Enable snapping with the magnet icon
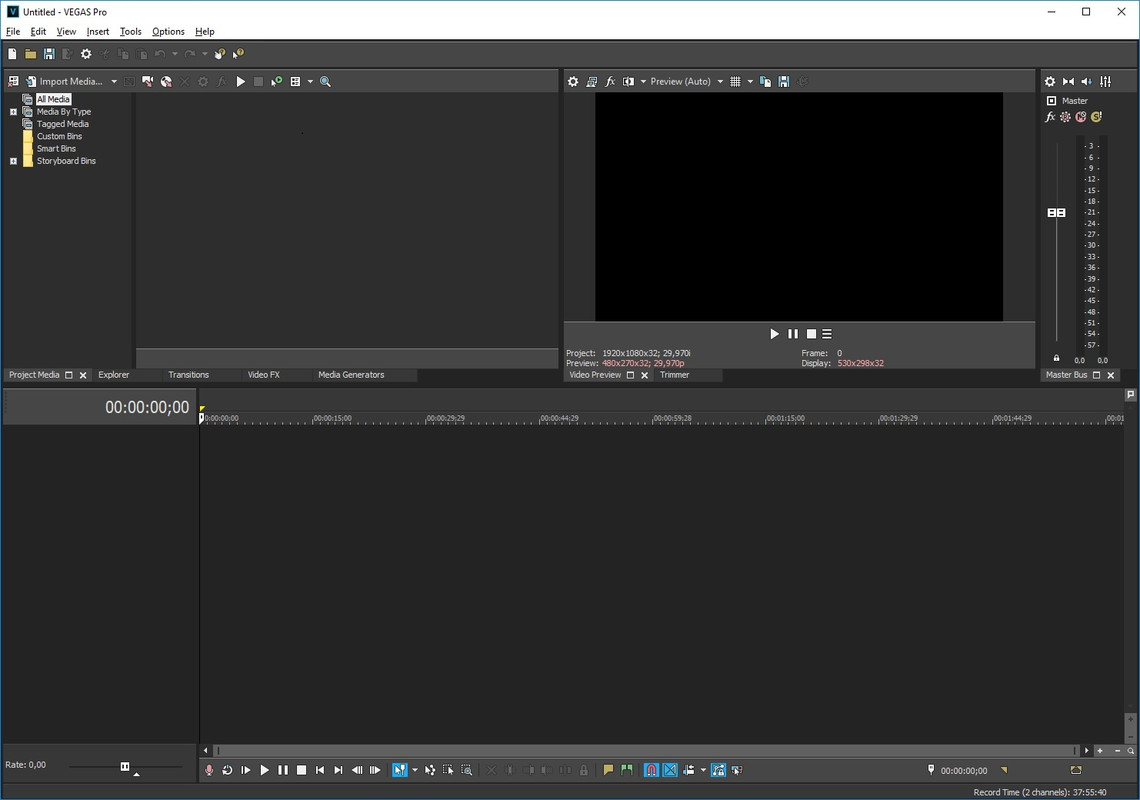The width and height of the screenshot is (1140, 800). pyautogui.click(x=651, y=770)
